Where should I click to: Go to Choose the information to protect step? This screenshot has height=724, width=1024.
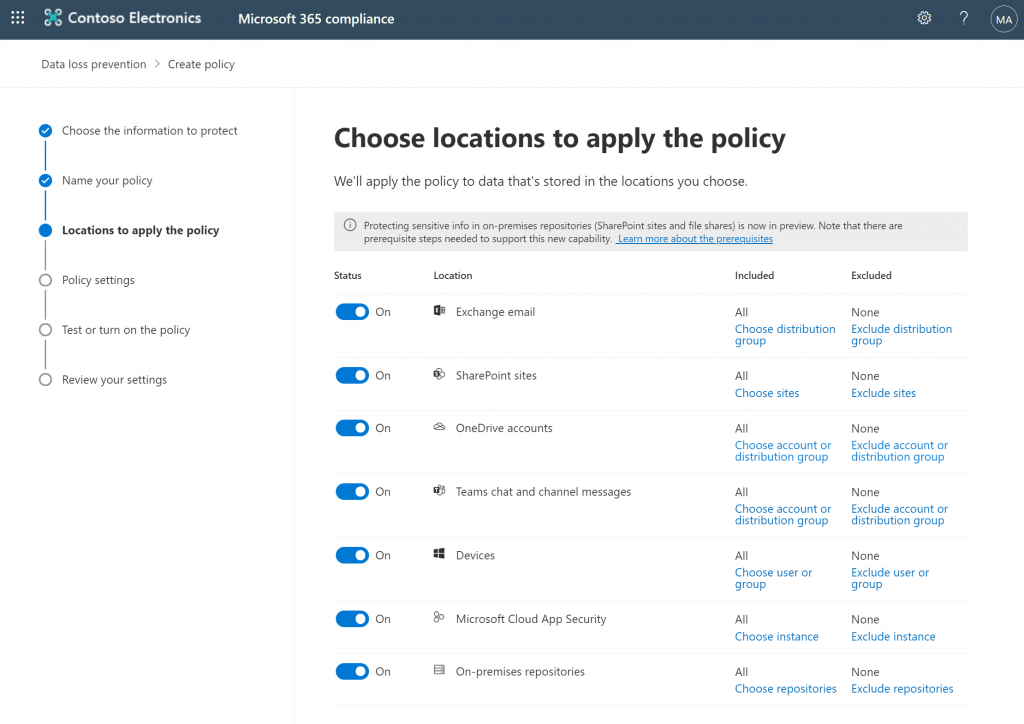pos(150,131)
